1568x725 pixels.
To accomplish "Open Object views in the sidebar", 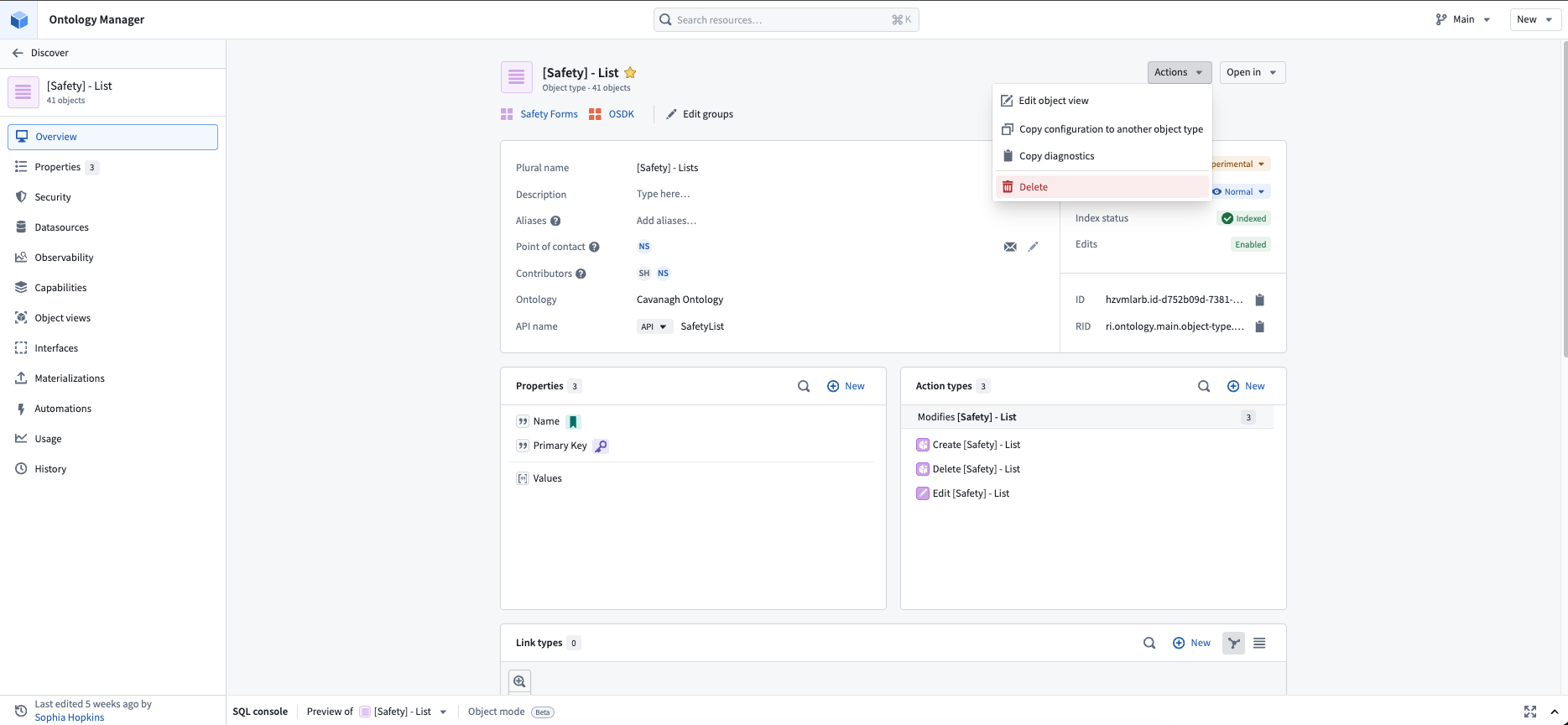I will click(112, 318).
